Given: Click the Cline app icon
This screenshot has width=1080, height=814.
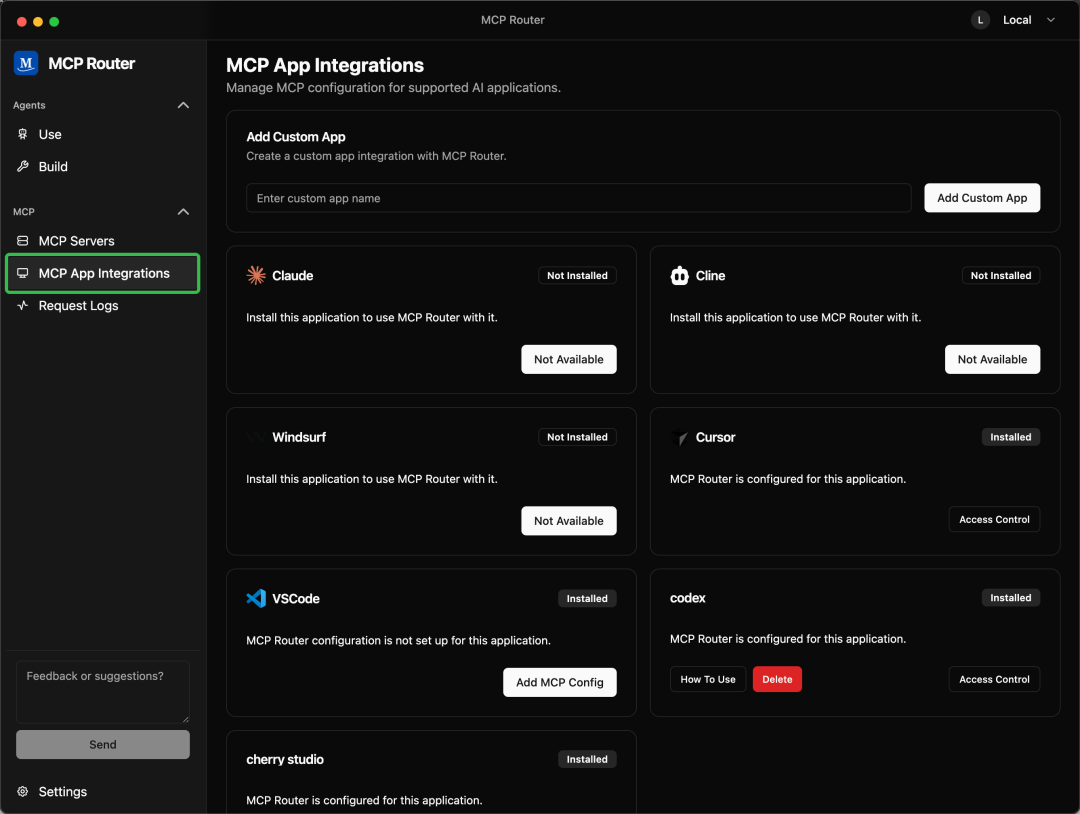Looking at the screenshot, I should [x=681, y=275].
